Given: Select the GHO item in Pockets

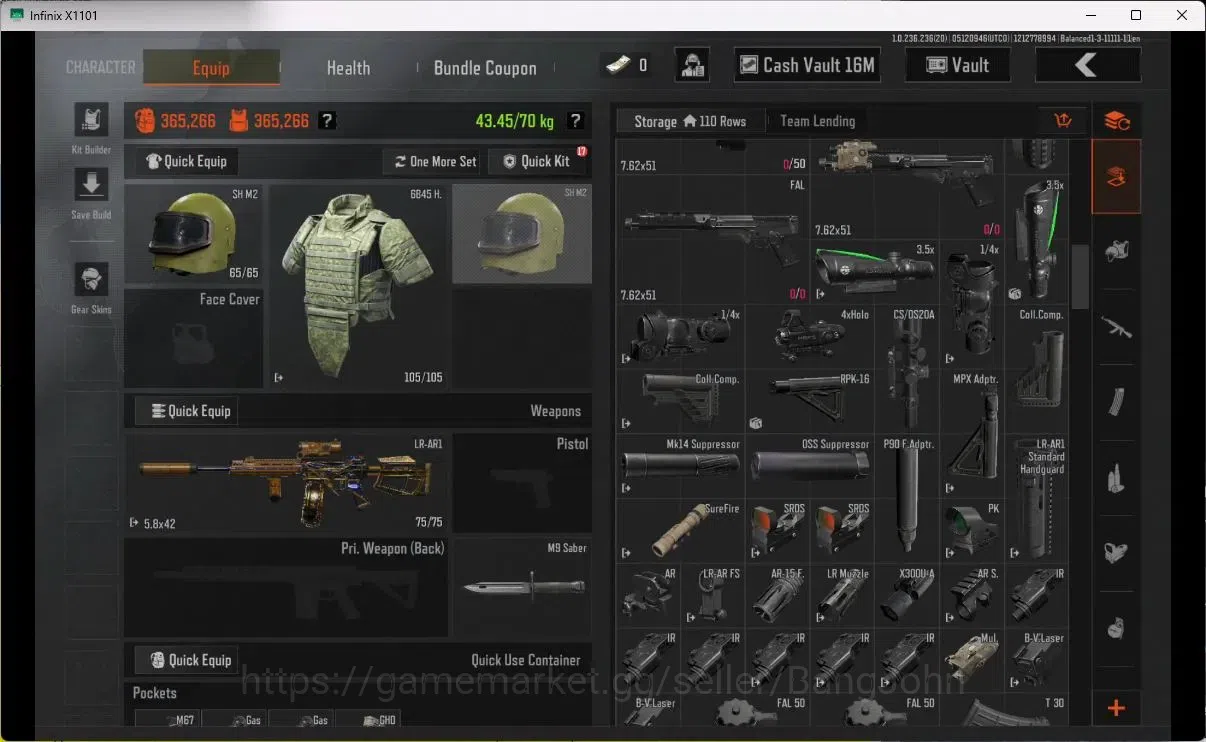Looking at the screenshot, I should pos(368,720).
